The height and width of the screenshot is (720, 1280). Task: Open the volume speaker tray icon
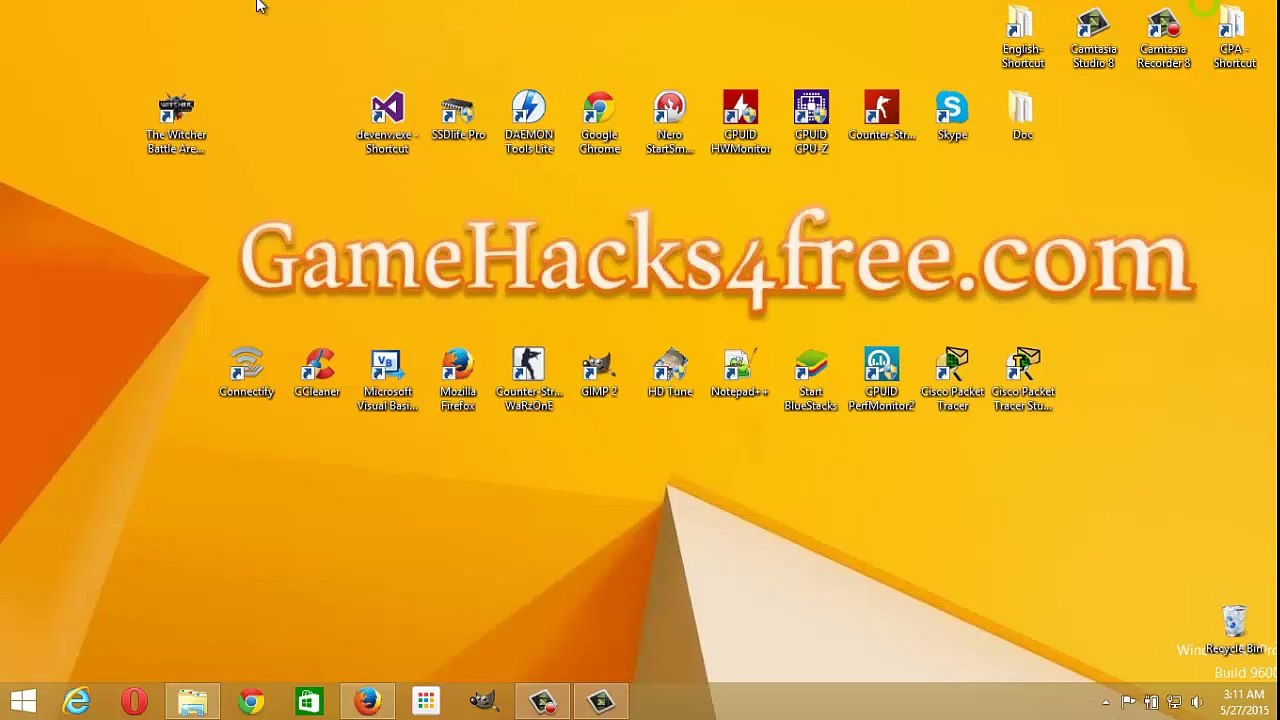[1197, 702]
